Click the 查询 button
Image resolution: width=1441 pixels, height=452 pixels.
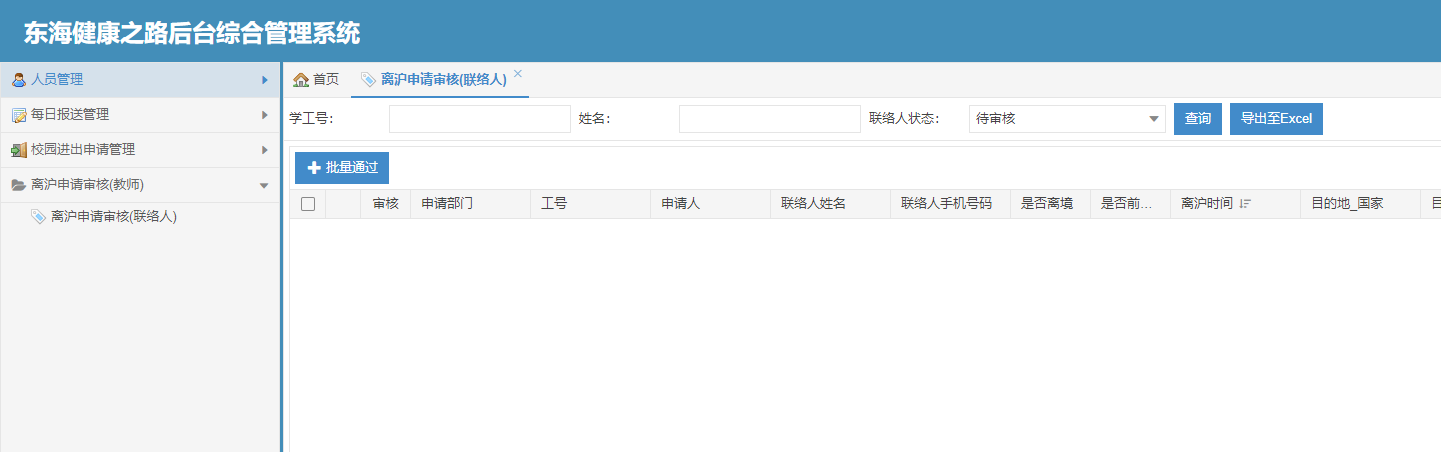pos(1197,119)
